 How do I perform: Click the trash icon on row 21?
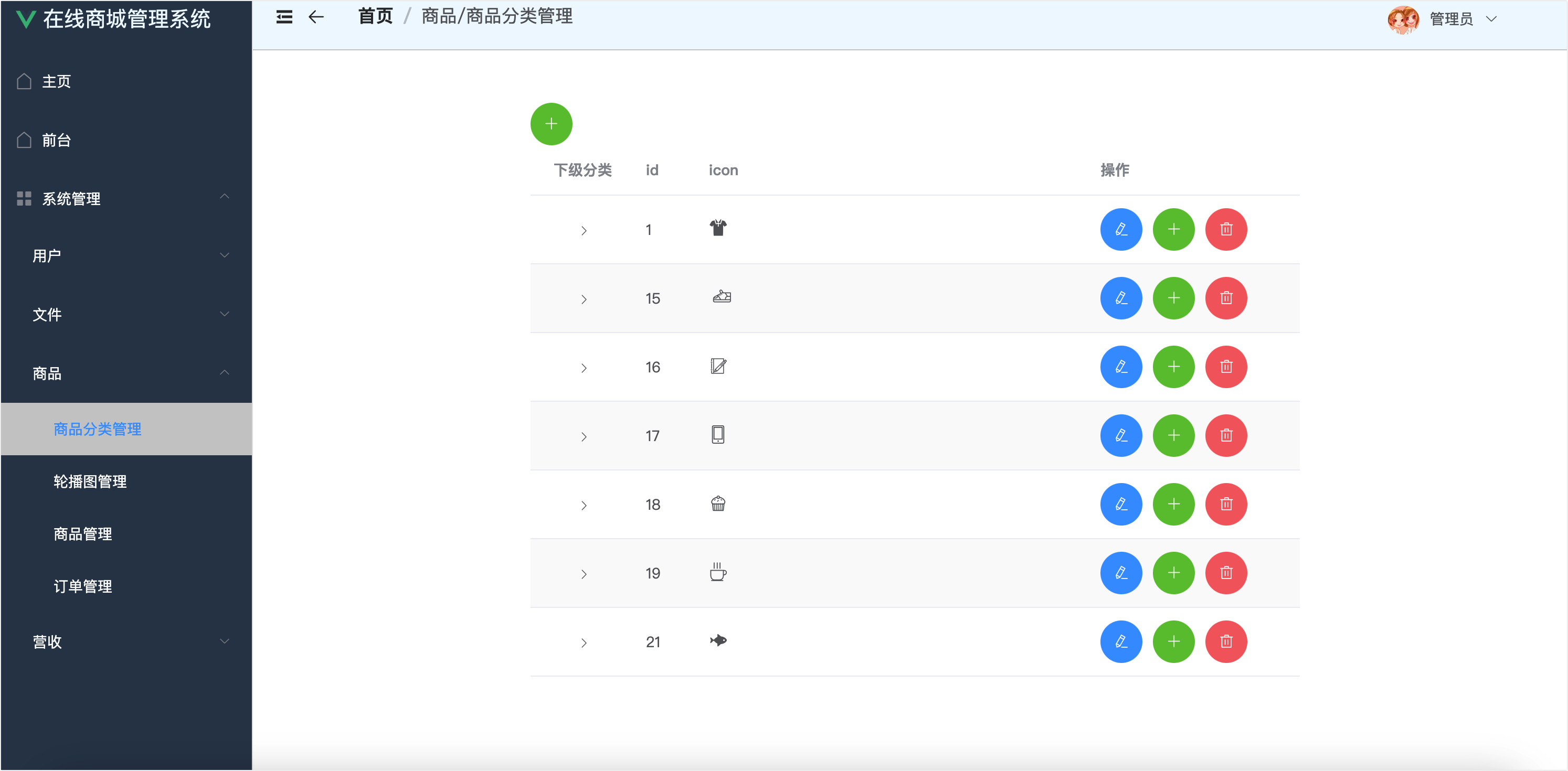(1226, 642)
